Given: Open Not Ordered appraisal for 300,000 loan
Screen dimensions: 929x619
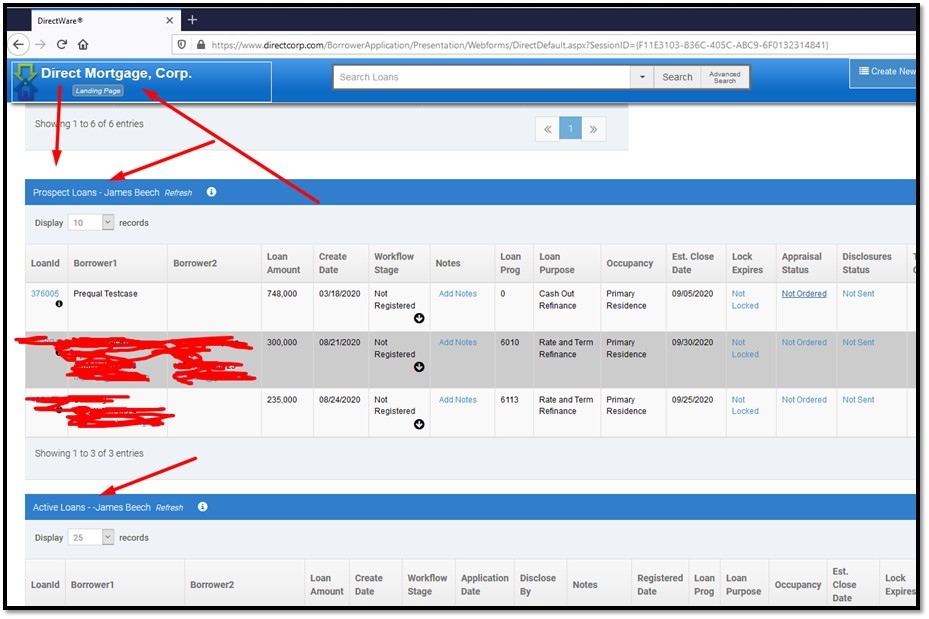Looking at the screenshot, I should coord(803,342).
